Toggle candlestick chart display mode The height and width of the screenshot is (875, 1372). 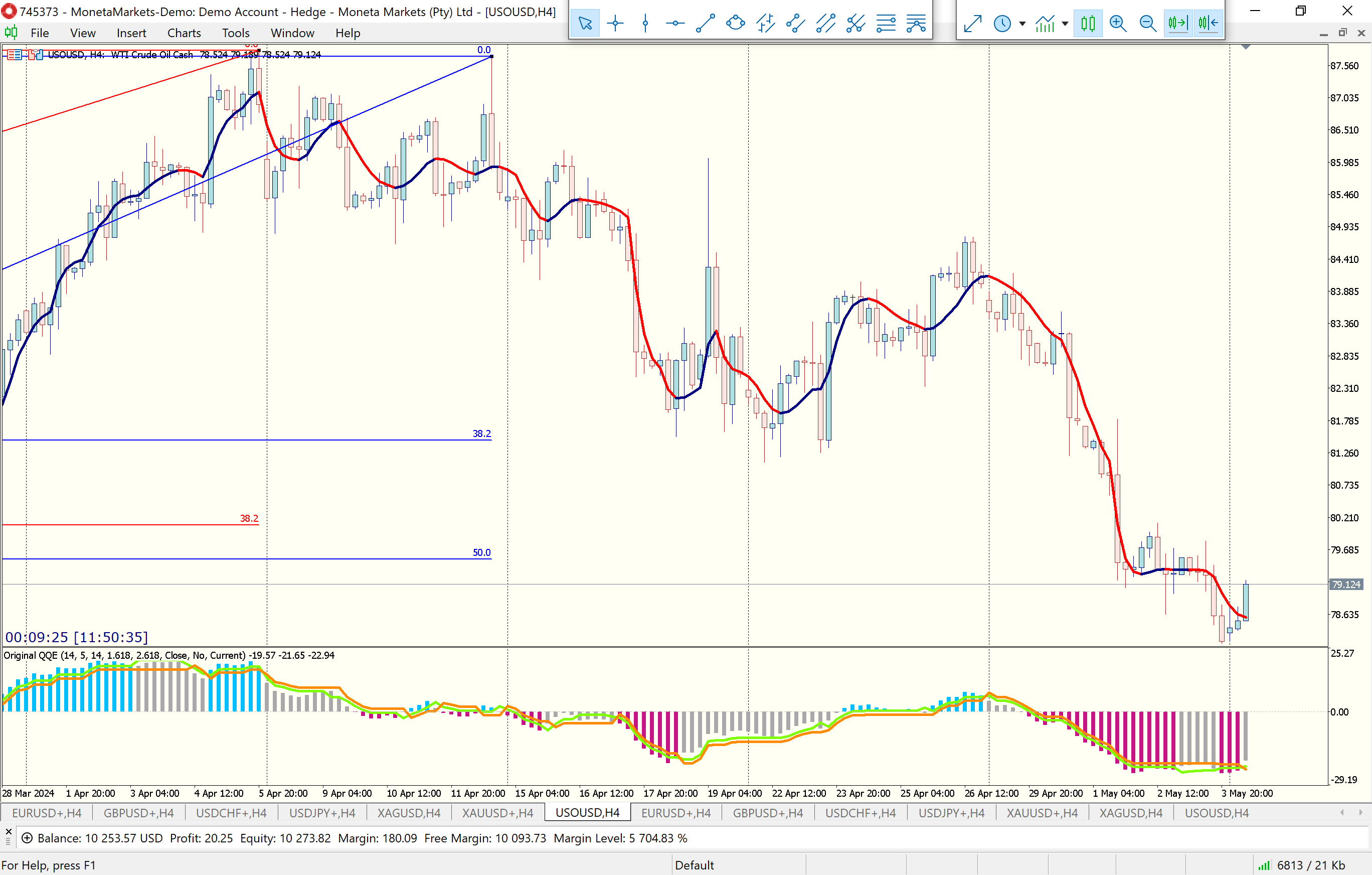[1088, 24]
